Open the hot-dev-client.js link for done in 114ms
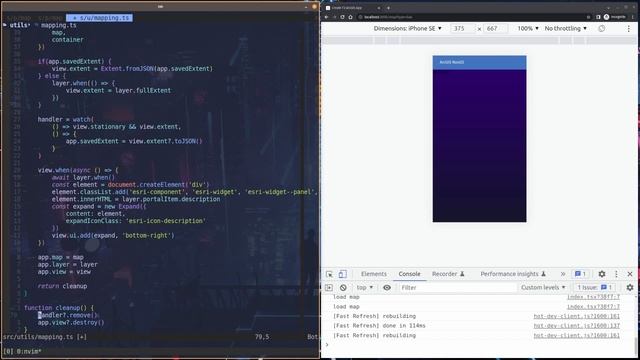This screenshot has height=360, width=640. coord(576,326)
